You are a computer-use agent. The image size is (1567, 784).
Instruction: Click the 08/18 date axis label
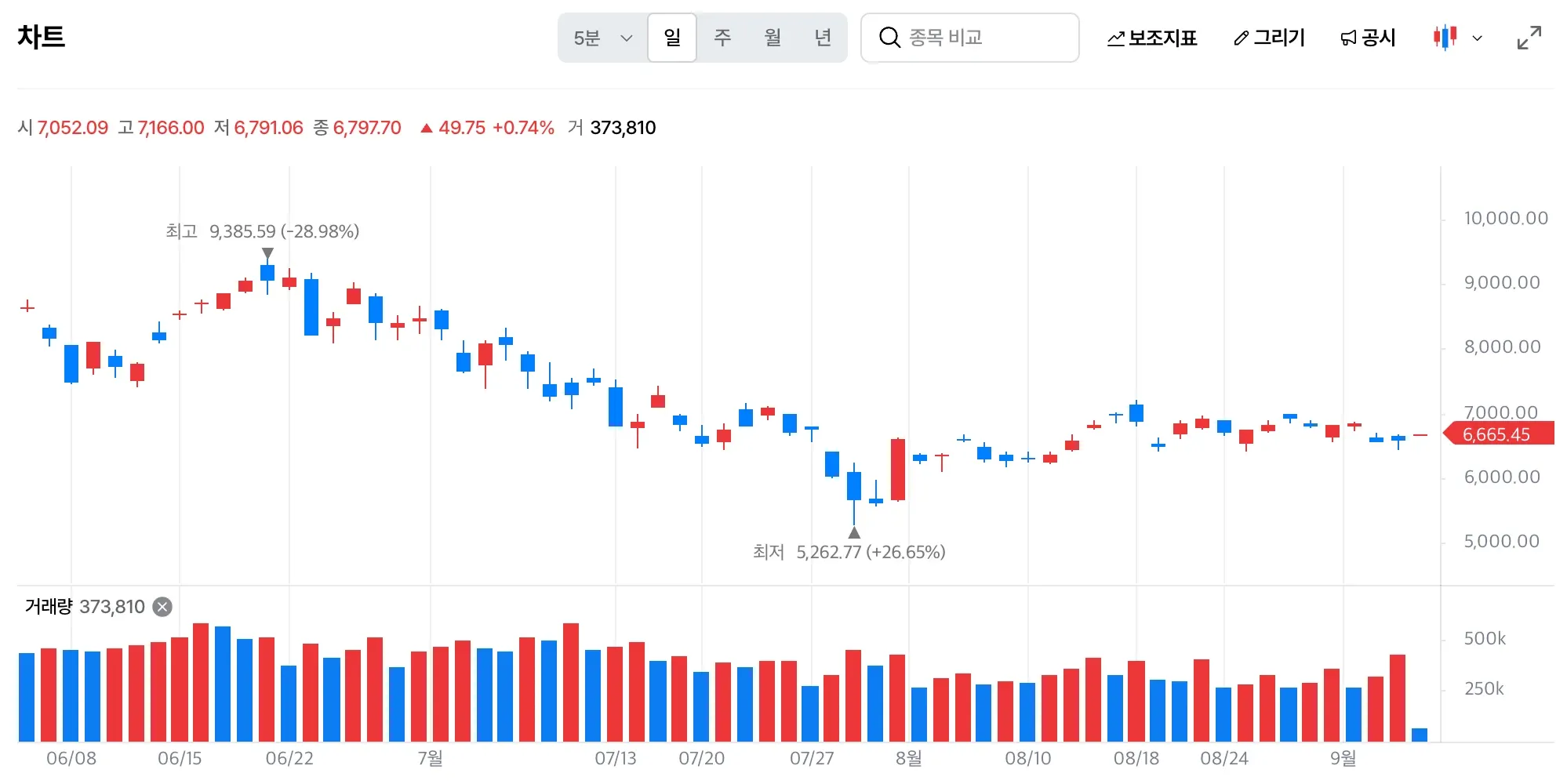(x=1136, y=759)
